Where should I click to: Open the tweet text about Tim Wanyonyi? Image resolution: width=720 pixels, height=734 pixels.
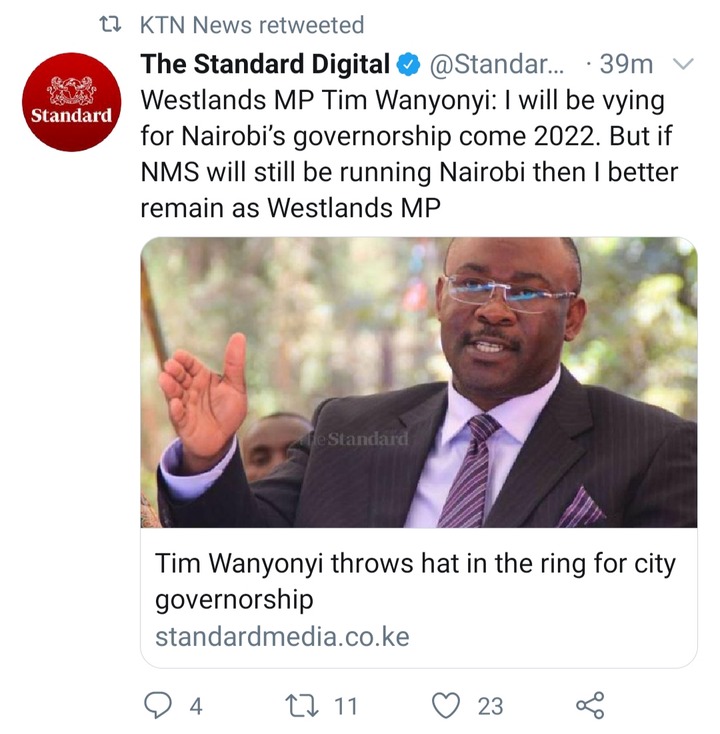coord(409,154)
